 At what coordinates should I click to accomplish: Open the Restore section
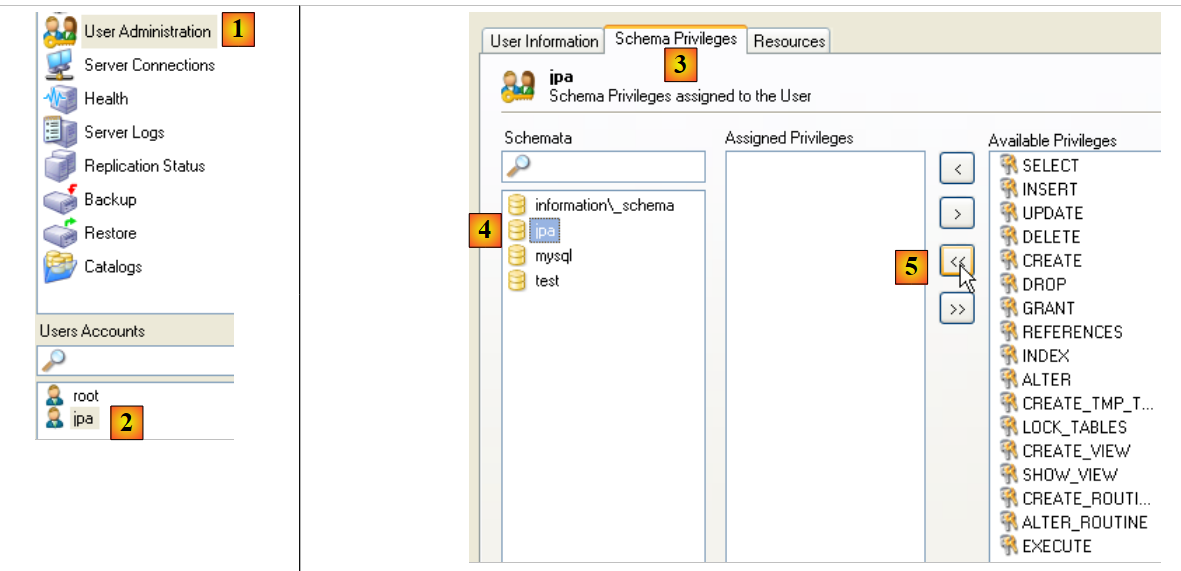109,233
